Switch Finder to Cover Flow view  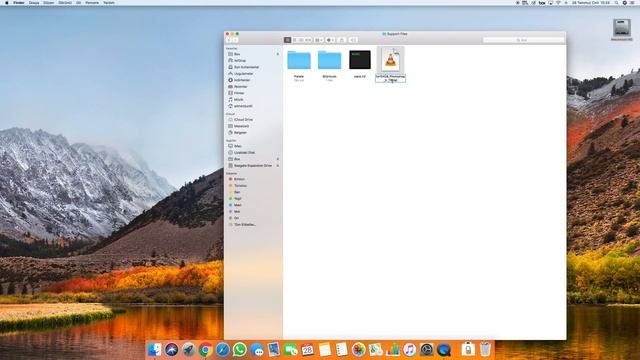coord(309,40)
